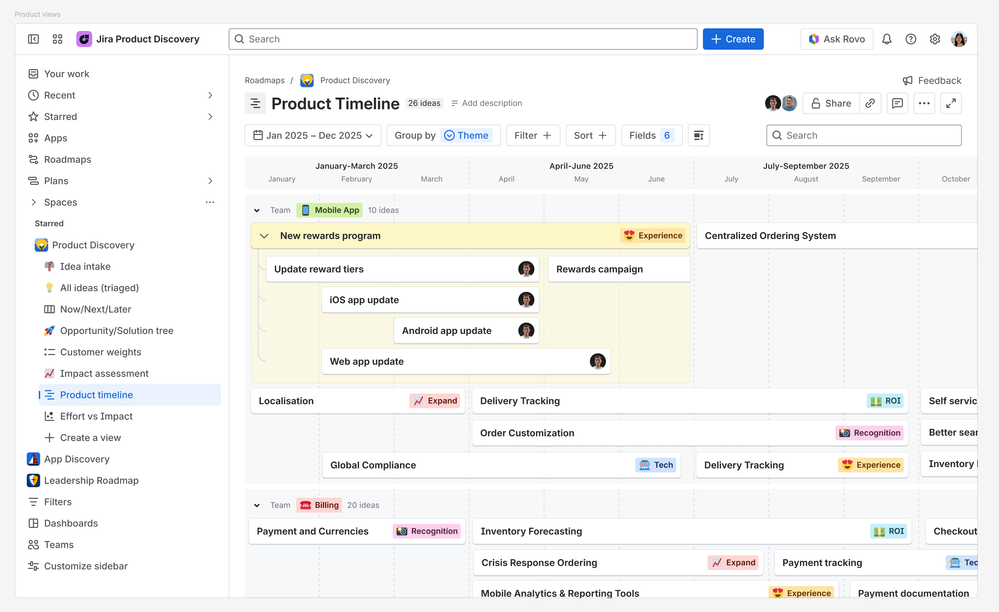Click assignee avatar on Update reward tiers

pyautogui.click(x=526, y=269)
